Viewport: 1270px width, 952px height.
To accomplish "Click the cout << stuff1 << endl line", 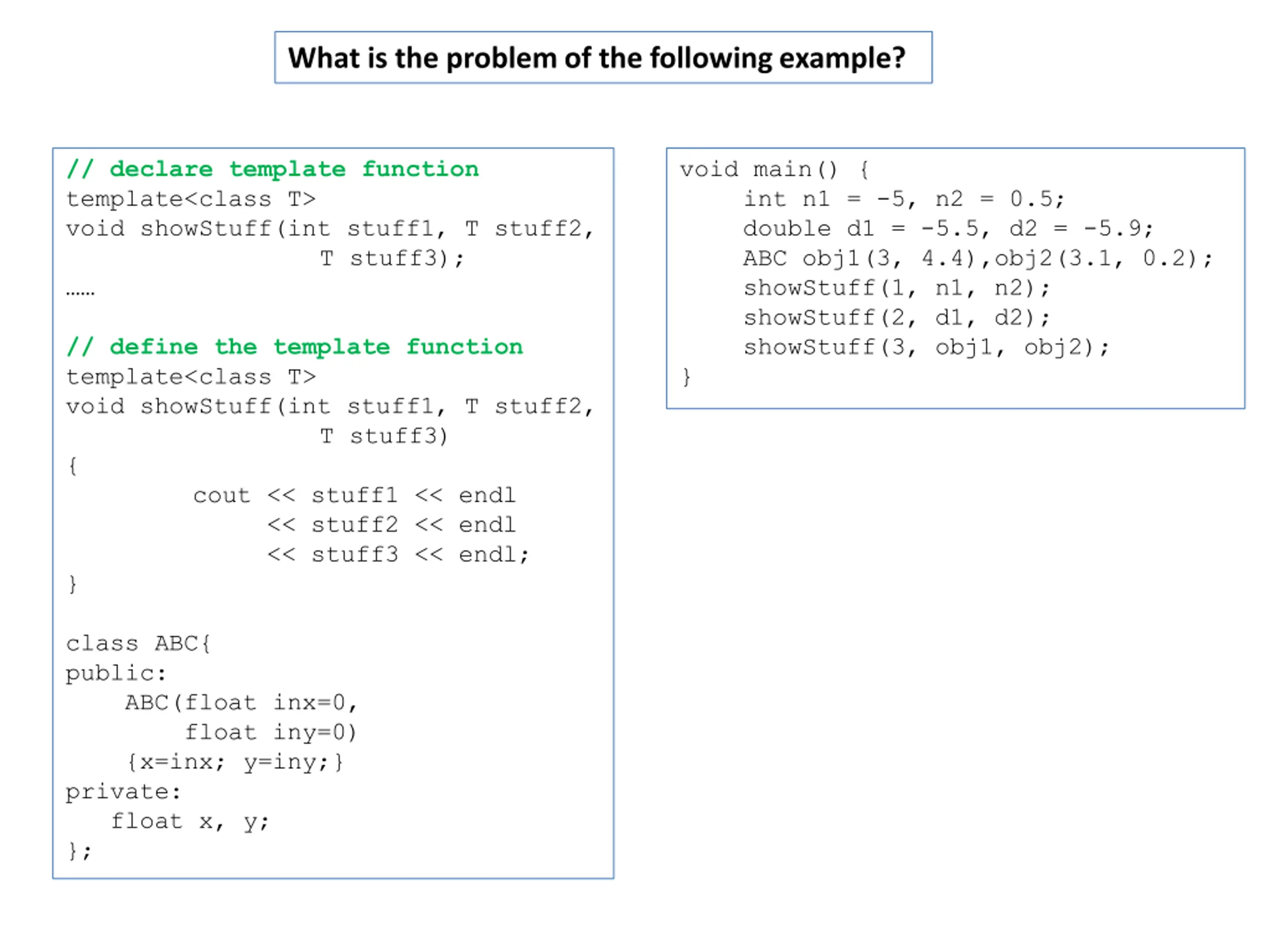I will pos(354,495).
